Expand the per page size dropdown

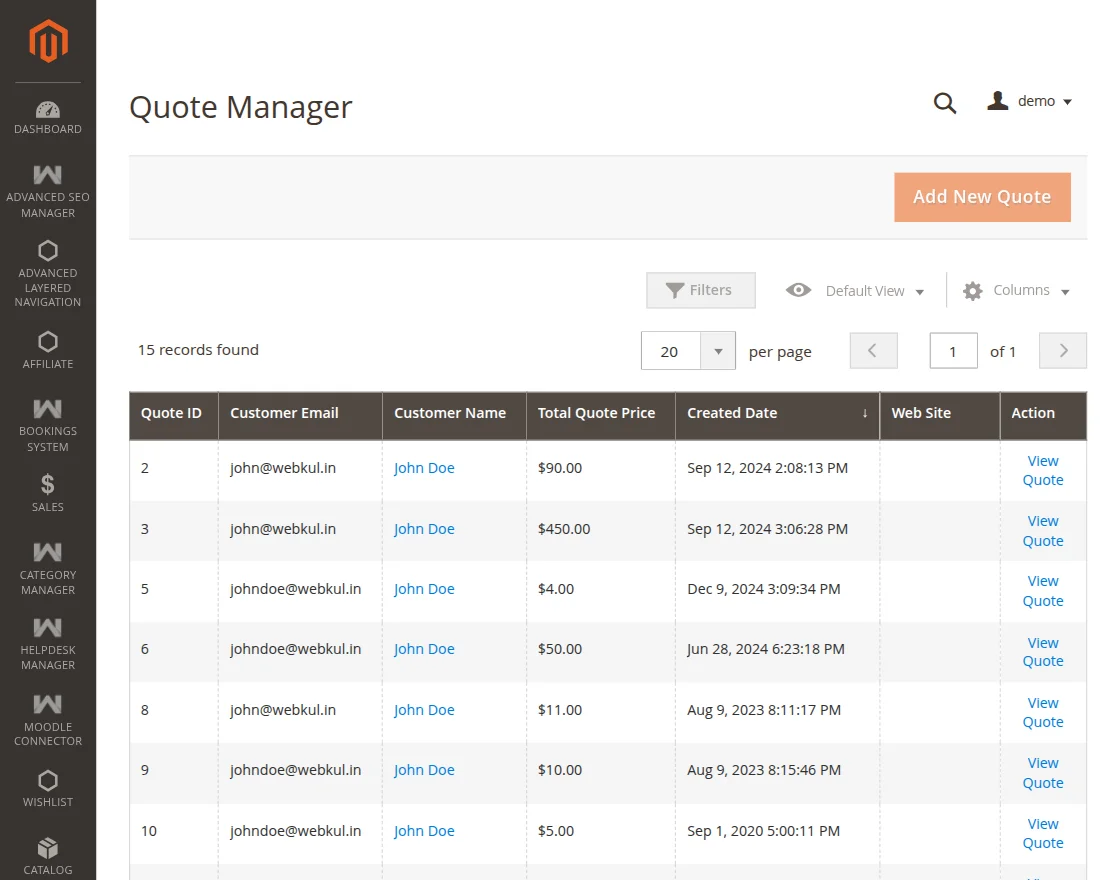[718, 351]
